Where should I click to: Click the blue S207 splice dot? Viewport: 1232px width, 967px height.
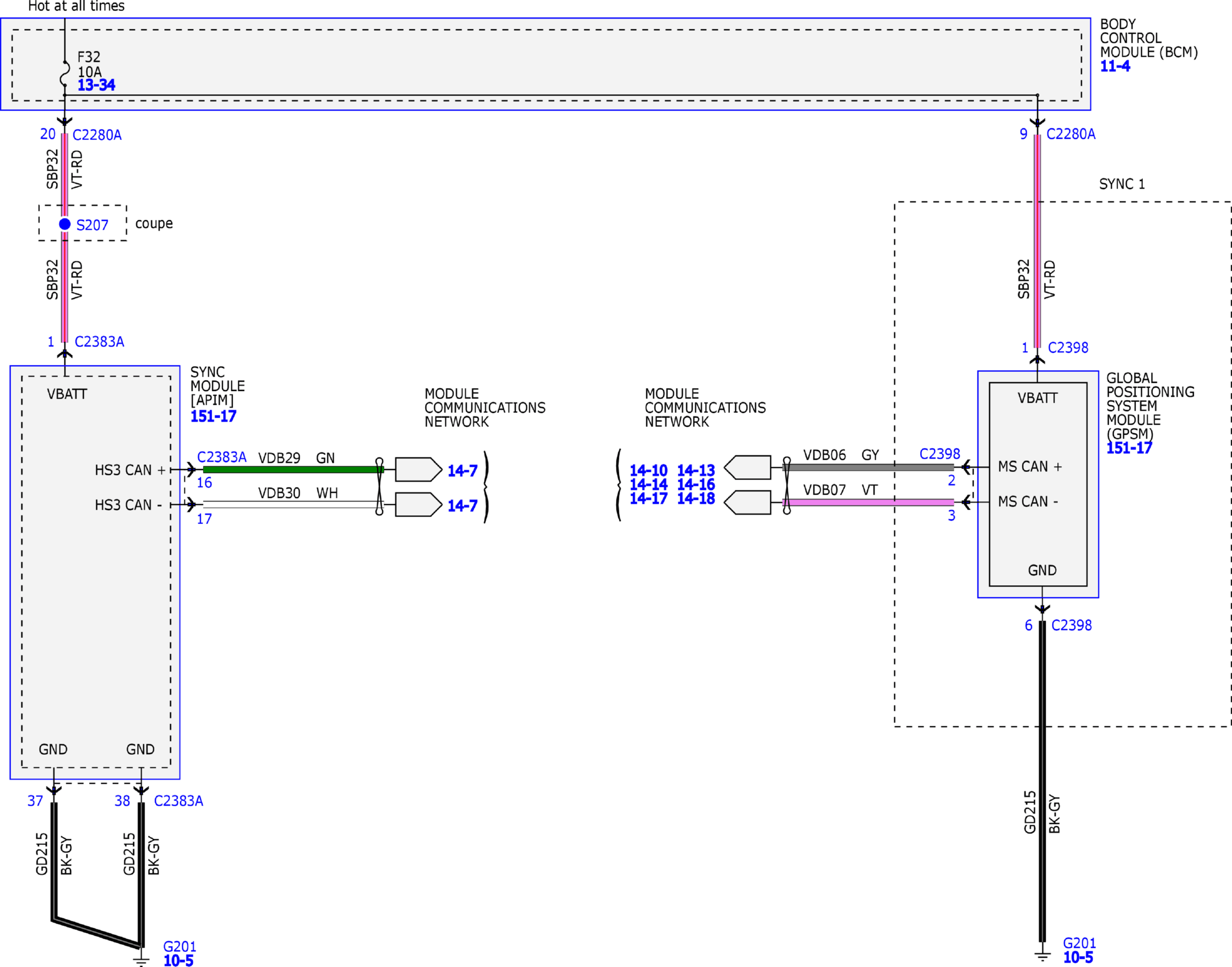click(x=65, y=224)
